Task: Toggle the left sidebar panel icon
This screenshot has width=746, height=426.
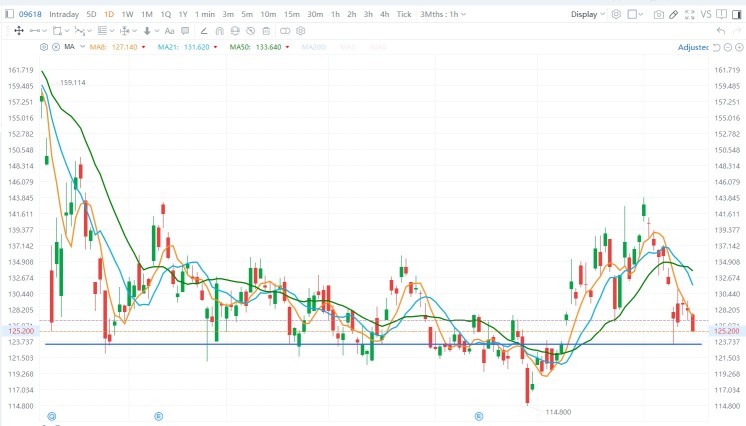Action: click(x=724, y=15)
